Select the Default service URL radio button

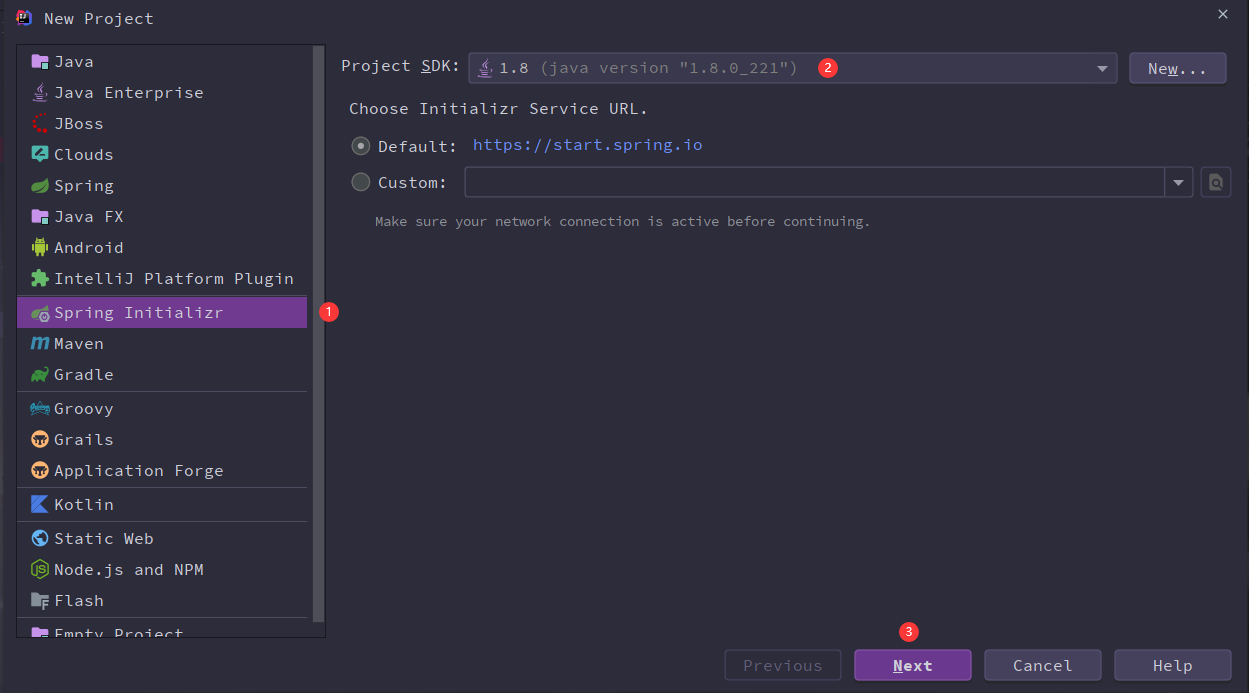pyautogui.click(x=361, y=146)
